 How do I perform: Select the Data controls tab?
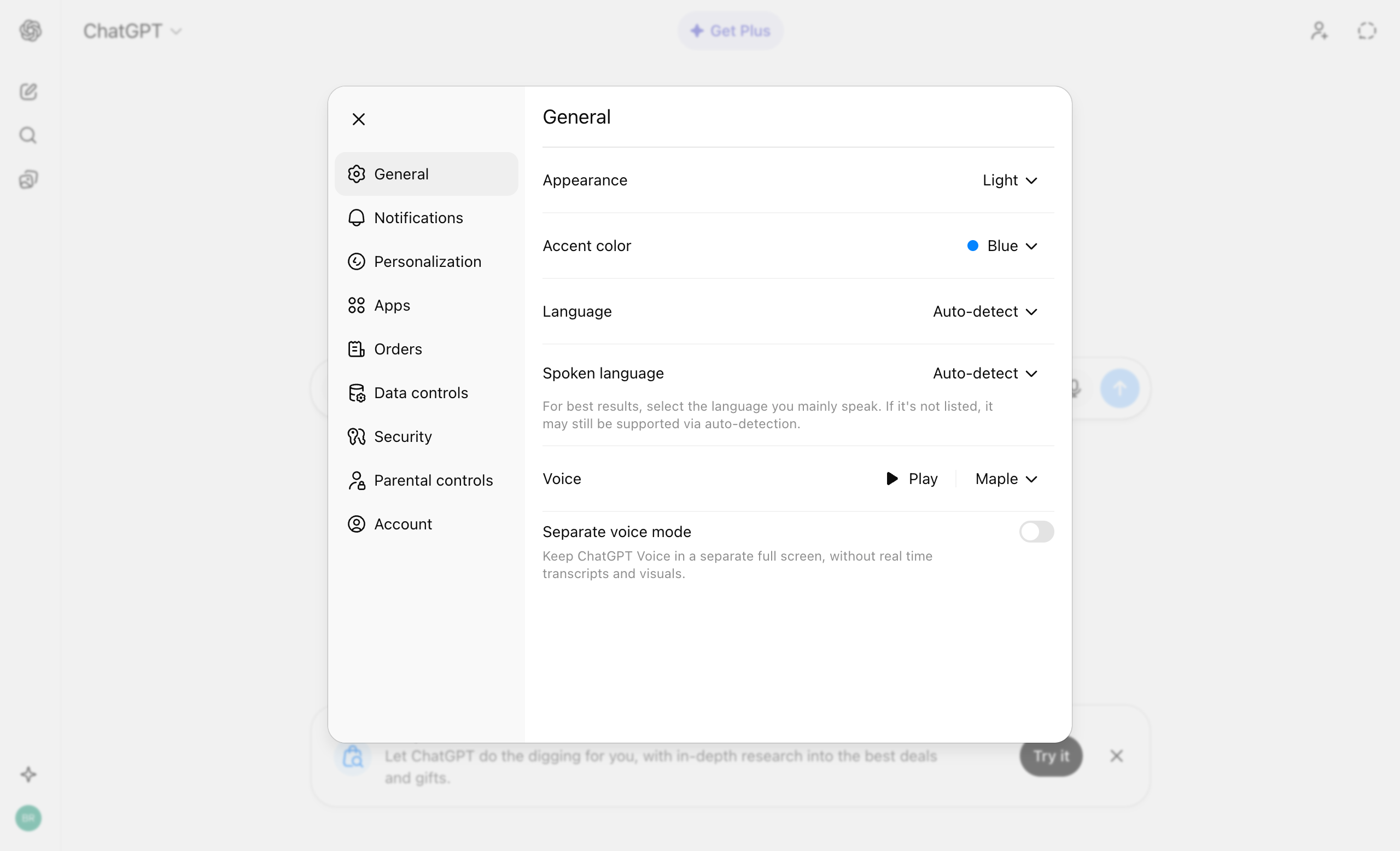pyautogui.click(x=426, y=393)
